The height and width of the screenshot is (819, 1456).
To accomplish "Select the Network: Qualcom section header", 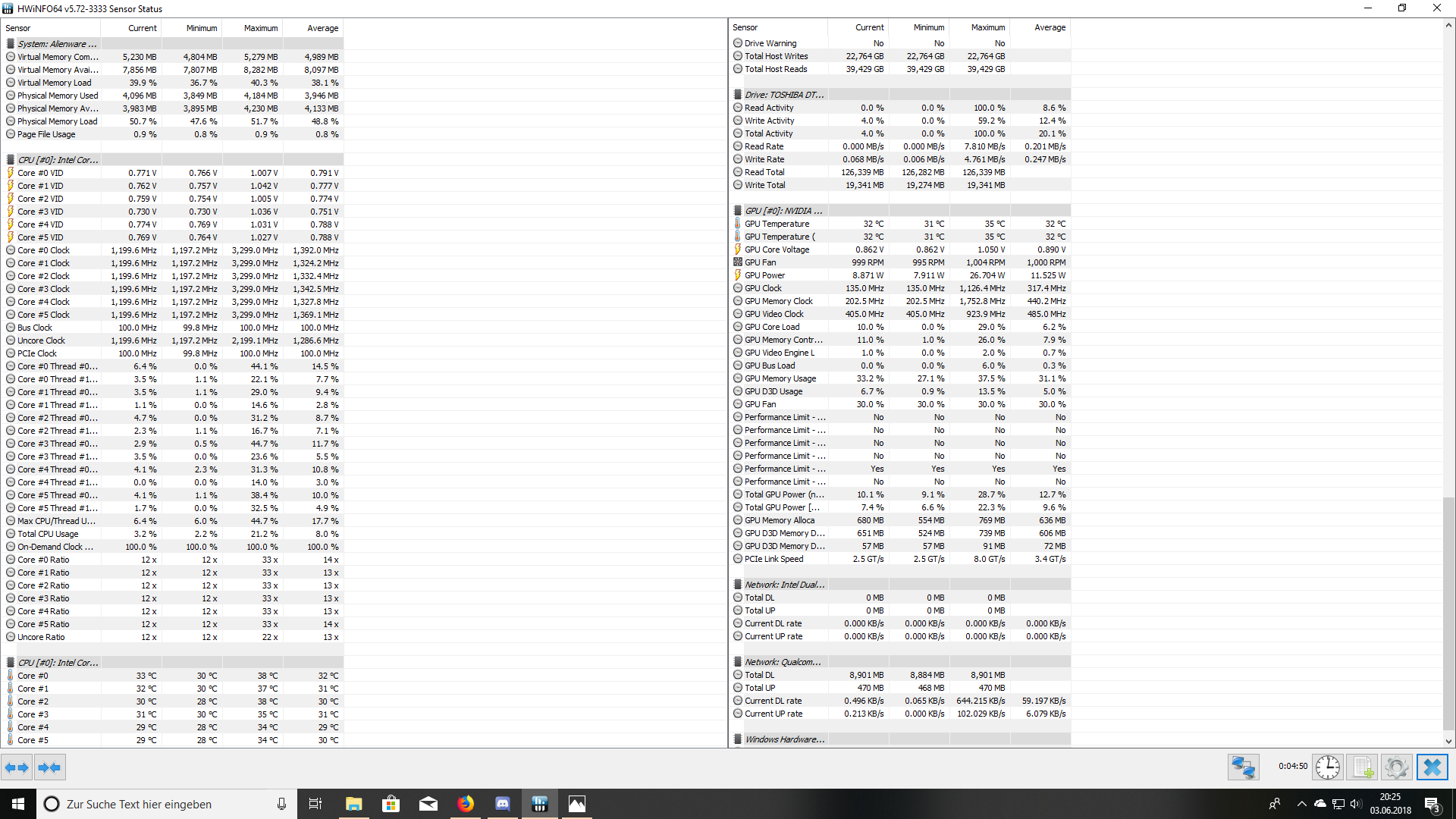I will pos(782,662).
